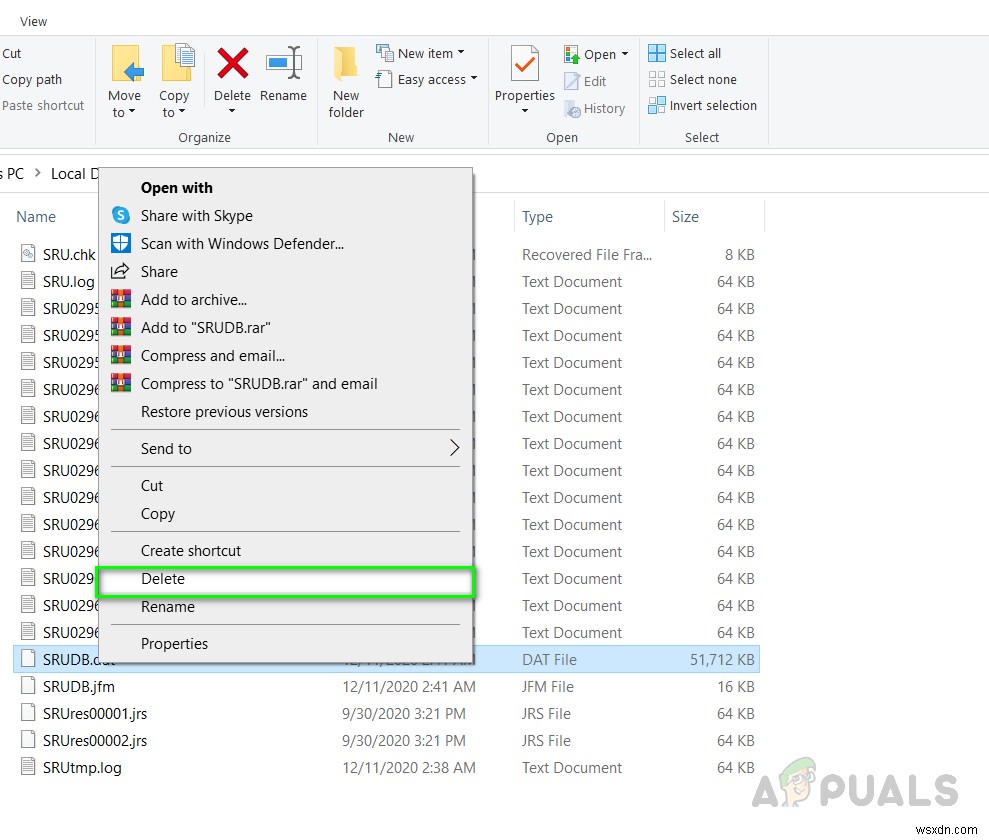Viewport: 989px width, 840px height.
Task: Expand the Open button dropdown arrow
Action: pos(625,54)
